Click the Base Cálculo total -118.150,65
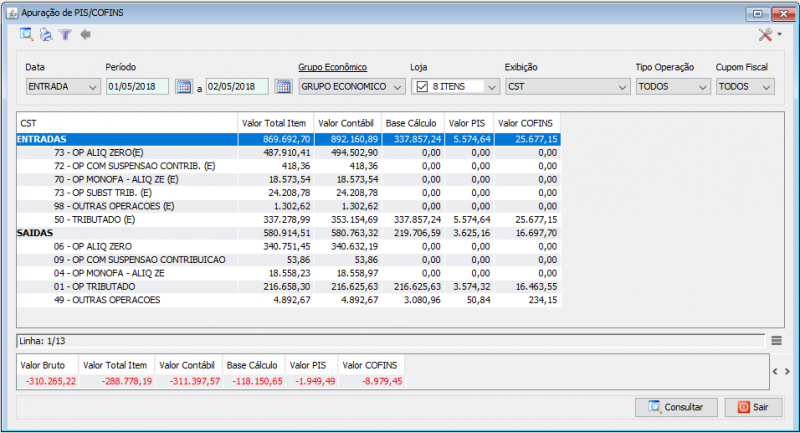This screenshot has width=800, height=433. tap(257, 381)
